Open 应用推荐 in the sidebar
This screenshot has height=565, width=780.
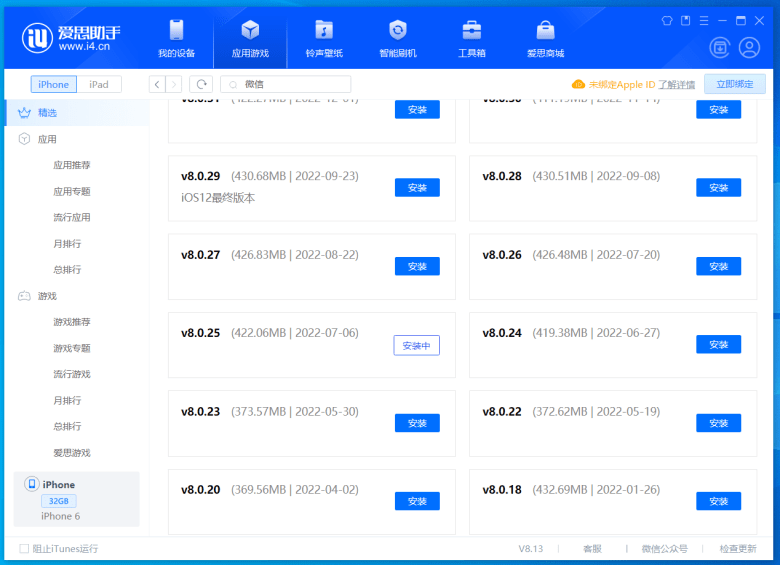coord(72,165)
